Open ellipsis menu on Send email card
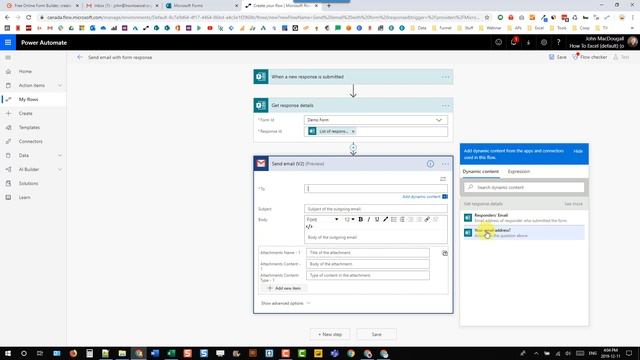Screen dimensions: 640x360 pyautogui.click(x=445, y=164)
